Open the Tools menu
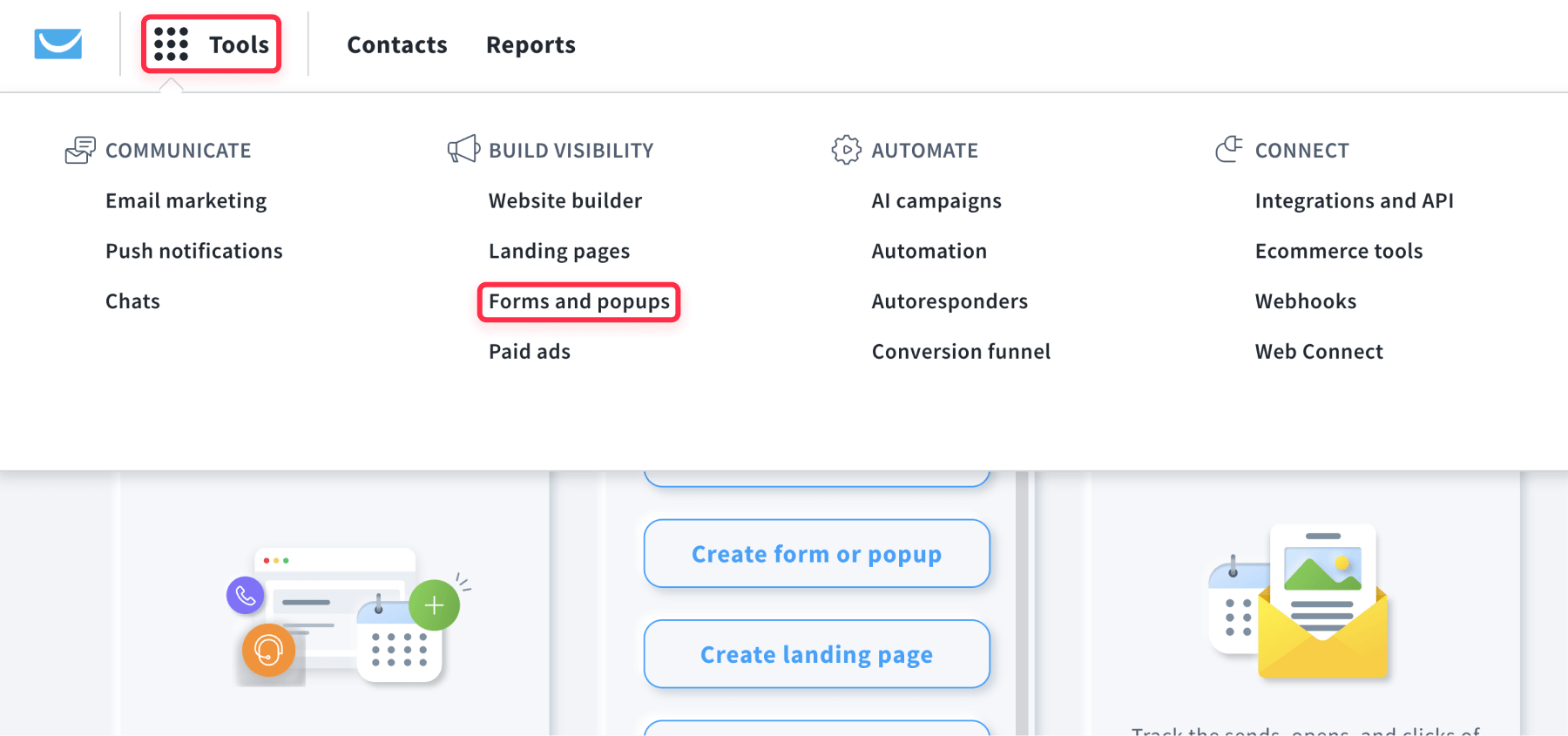The image size is (1568, 736). pos(212,44)
